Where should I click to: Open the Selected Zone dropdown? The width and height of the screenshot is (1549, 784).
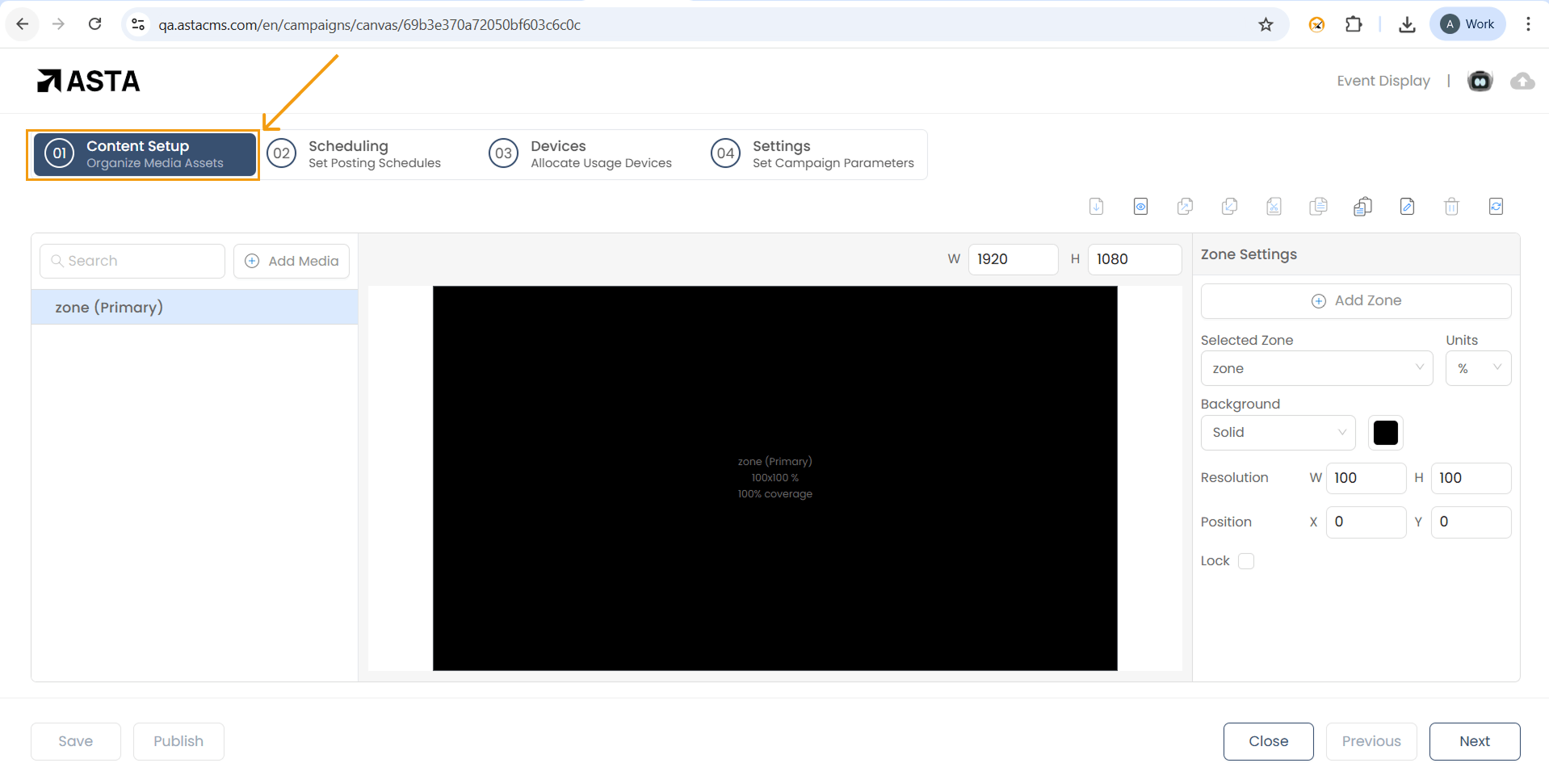(x=1316, y=368)
